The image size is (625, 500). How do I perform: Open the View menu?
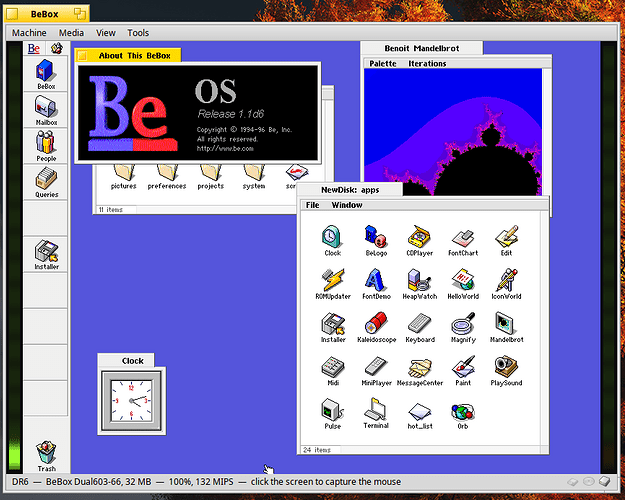[106, 33]
